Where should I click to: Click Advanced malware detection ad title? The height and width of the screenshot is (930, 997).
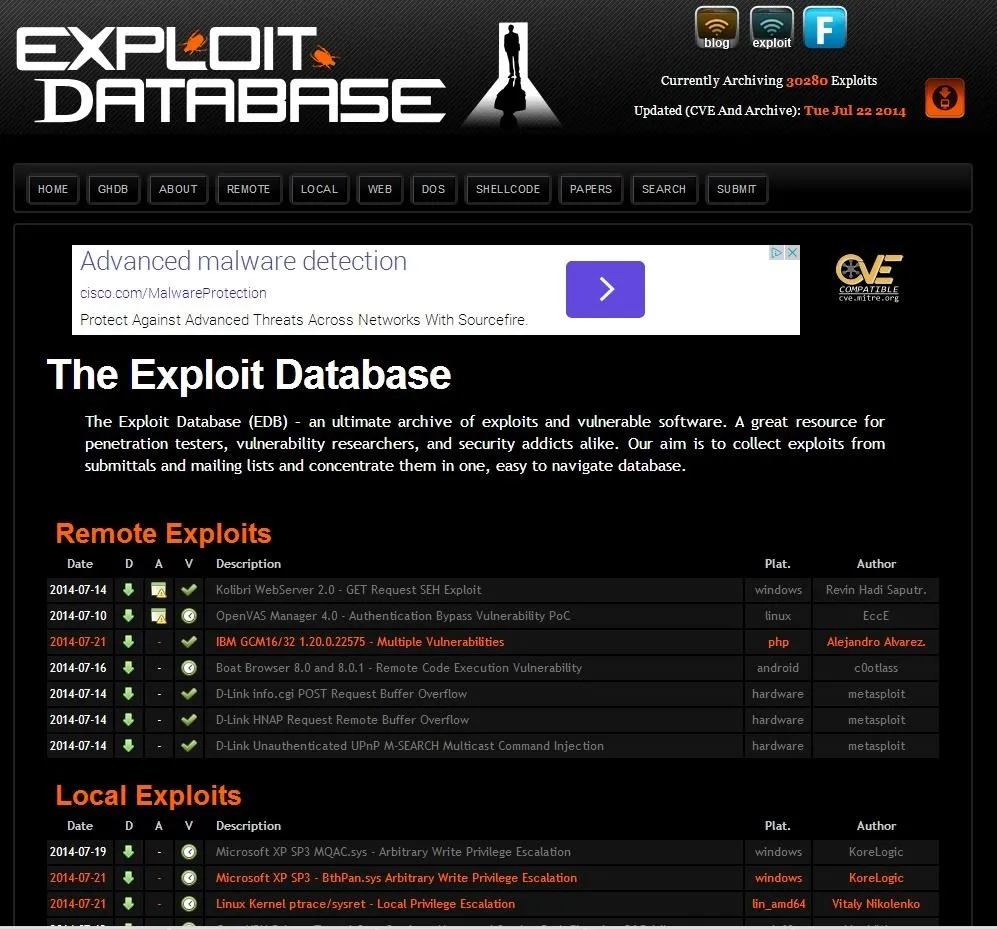pyautogui.click(x=244, y=261)
